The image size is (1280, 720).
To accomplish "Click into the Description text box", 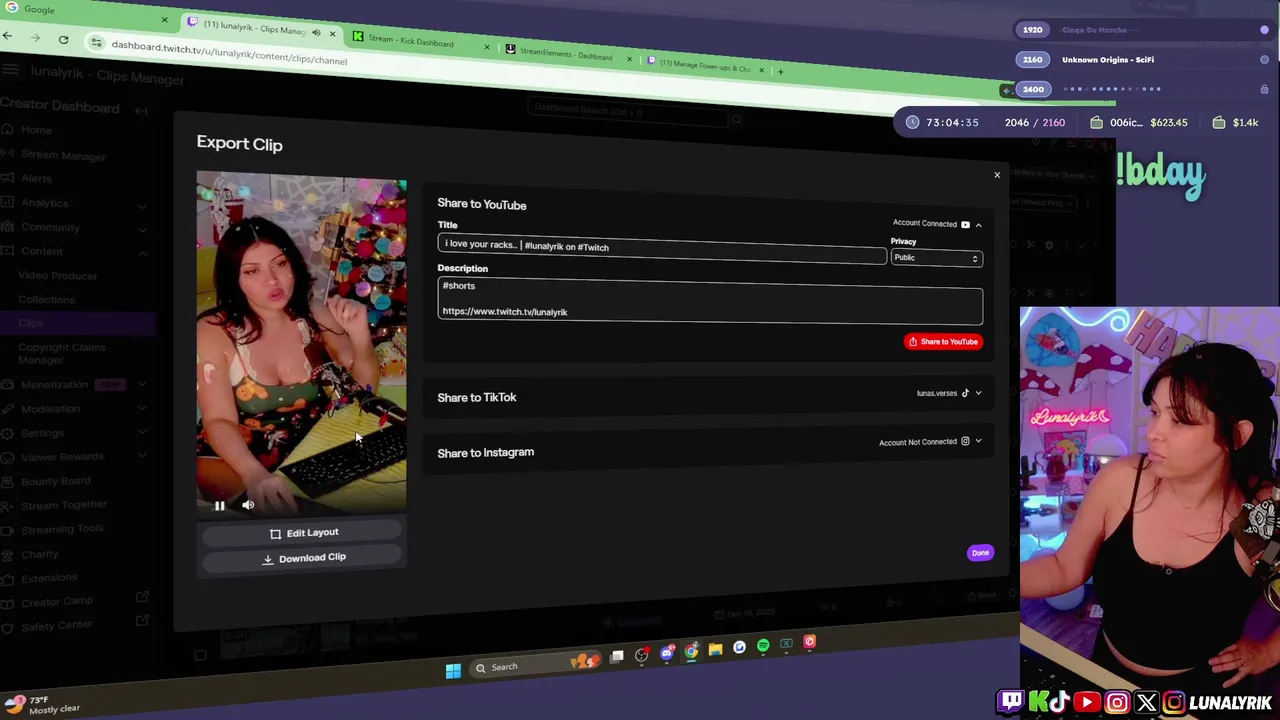I will click(710, 301).
